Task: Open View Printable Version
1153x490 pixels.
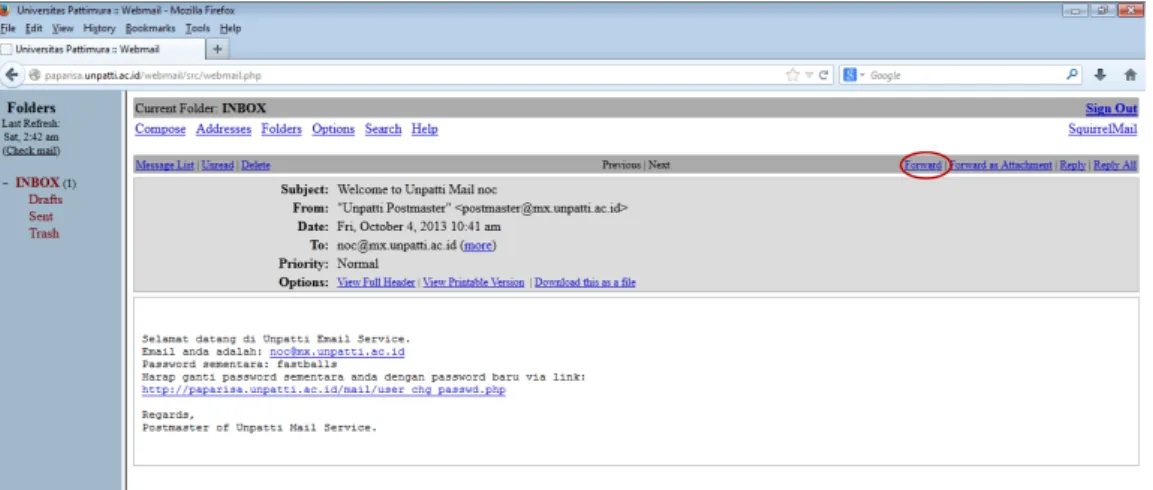Action: (474, 282)
